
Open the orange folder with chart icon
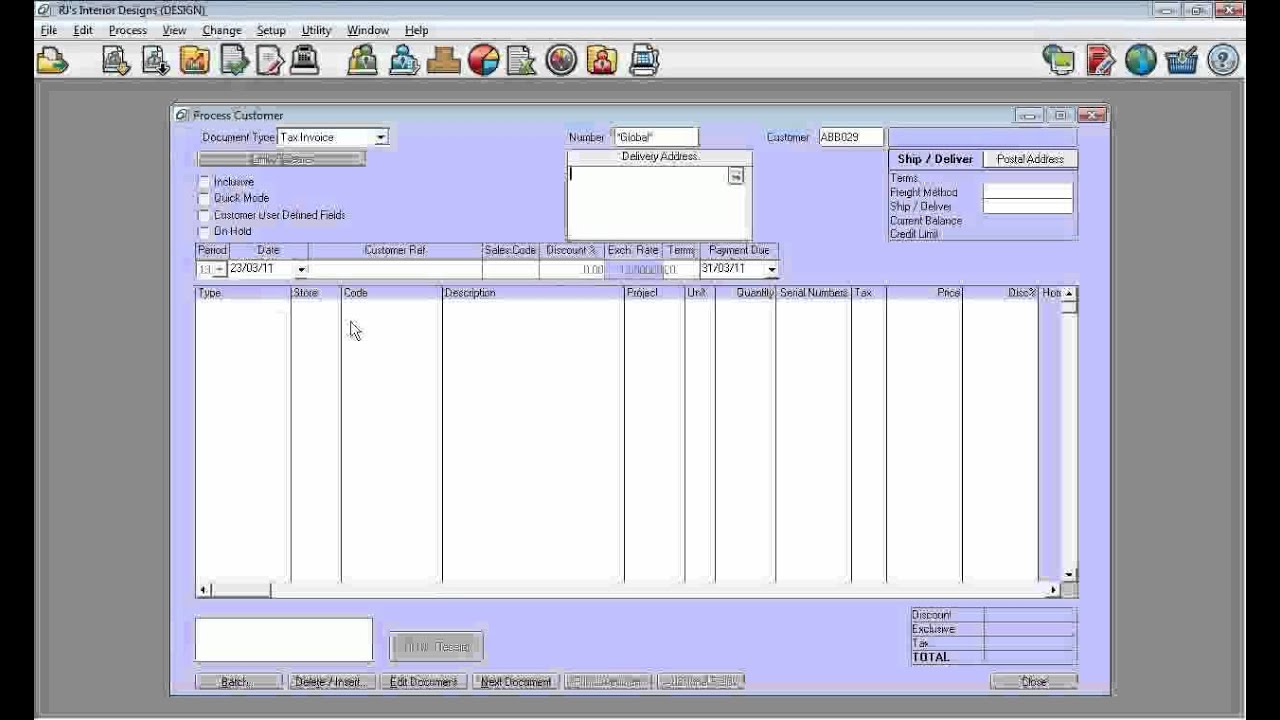point(195,61)
